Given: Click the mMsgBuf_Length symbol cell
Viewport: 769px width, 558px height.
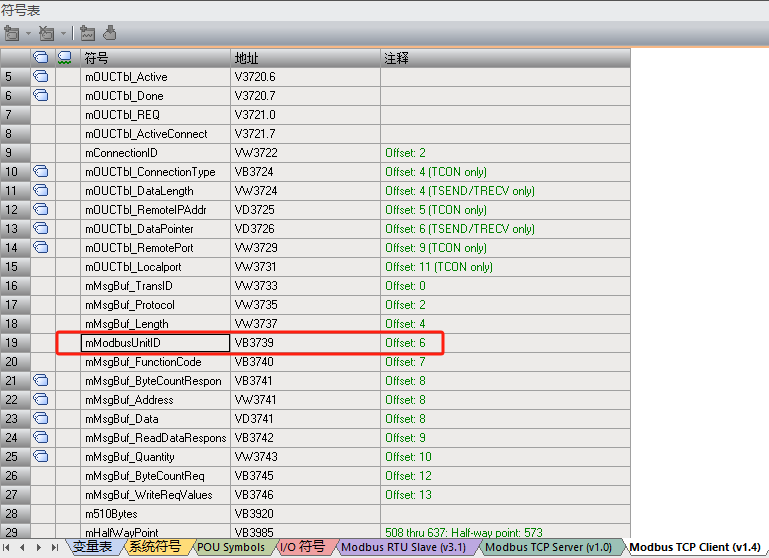Looking at the screenshot, I should tap(155, 324).
